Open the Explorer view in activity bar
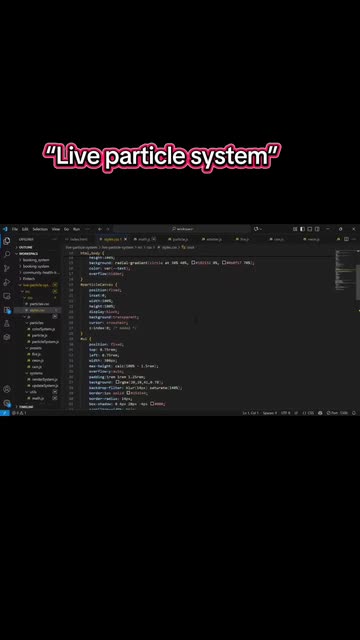 click(7, 241)
